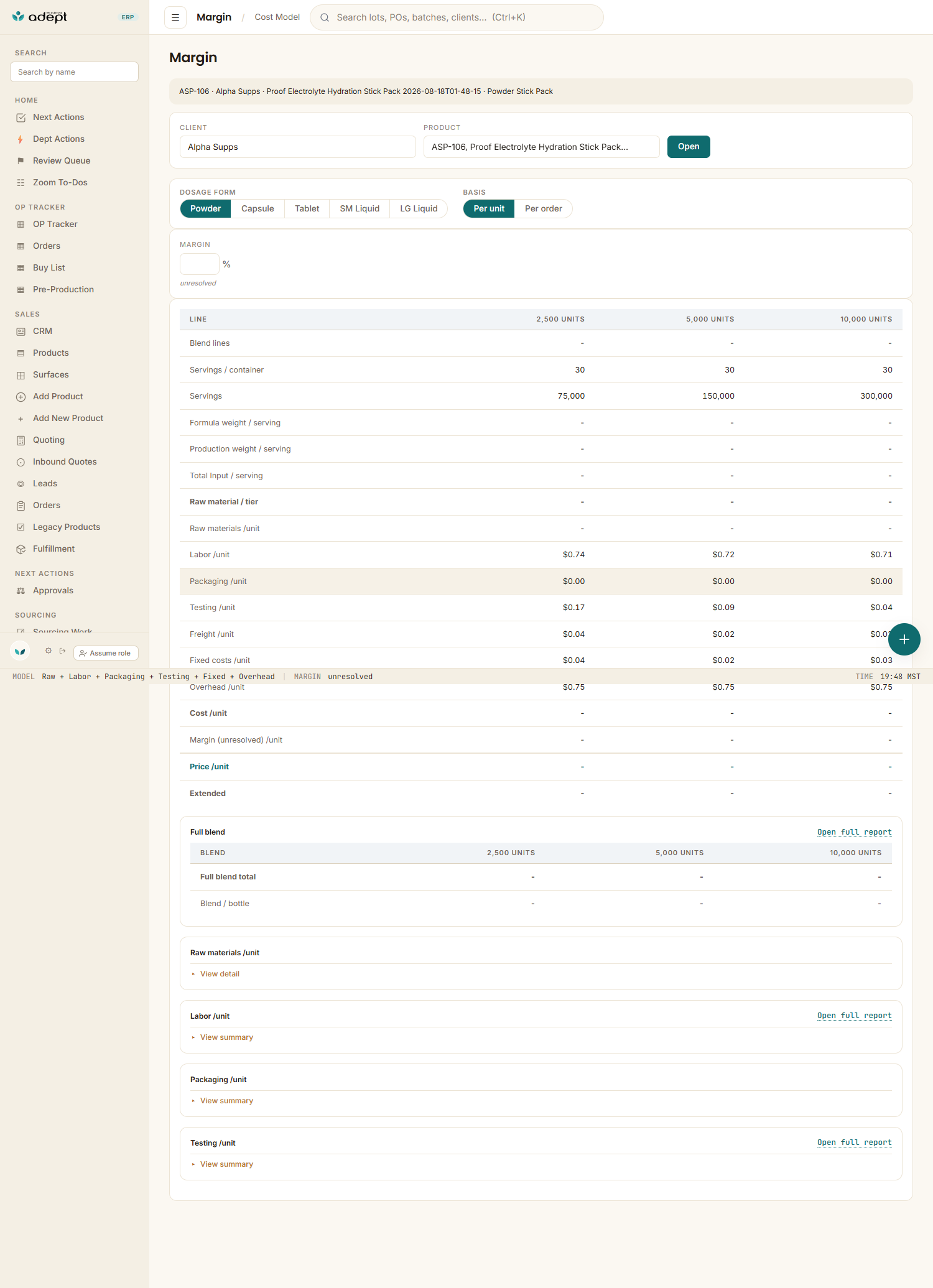Viewport: 933px width, 1288px height.
Task: Select the Per unit basis
Action: pyautogui.click(x=489, y=209)
